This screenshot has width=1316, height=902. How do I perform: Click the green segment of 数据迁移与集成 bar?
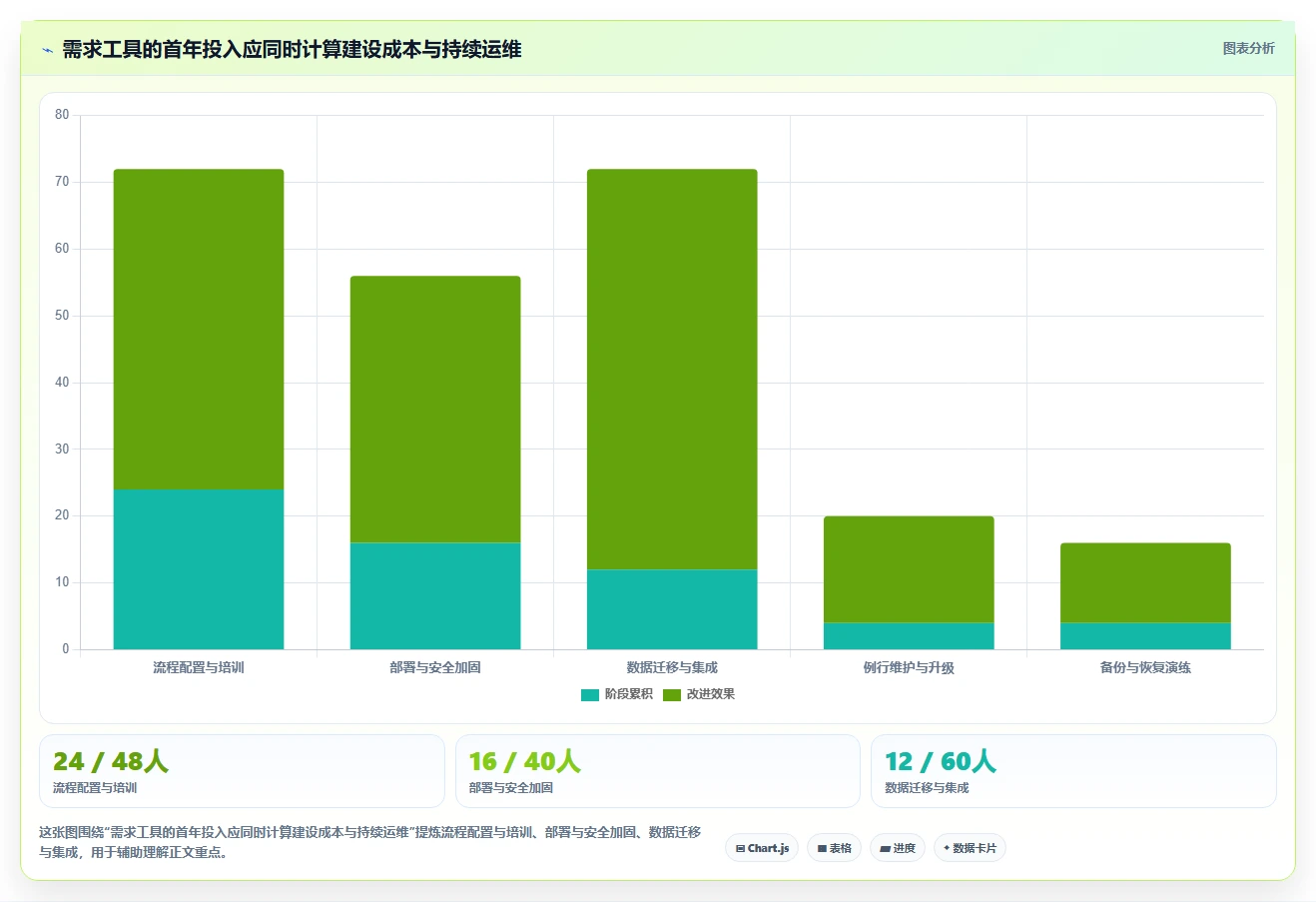(672, 370)
